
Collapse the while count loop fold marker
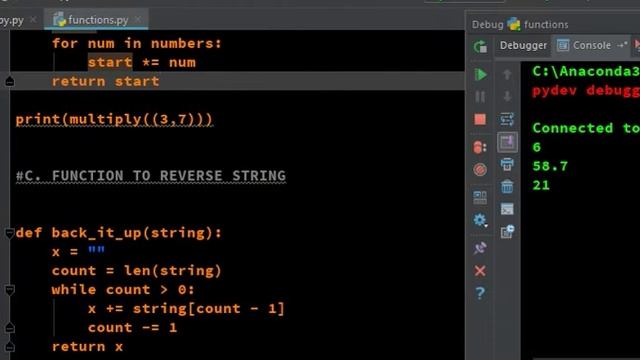coord(10,290)
